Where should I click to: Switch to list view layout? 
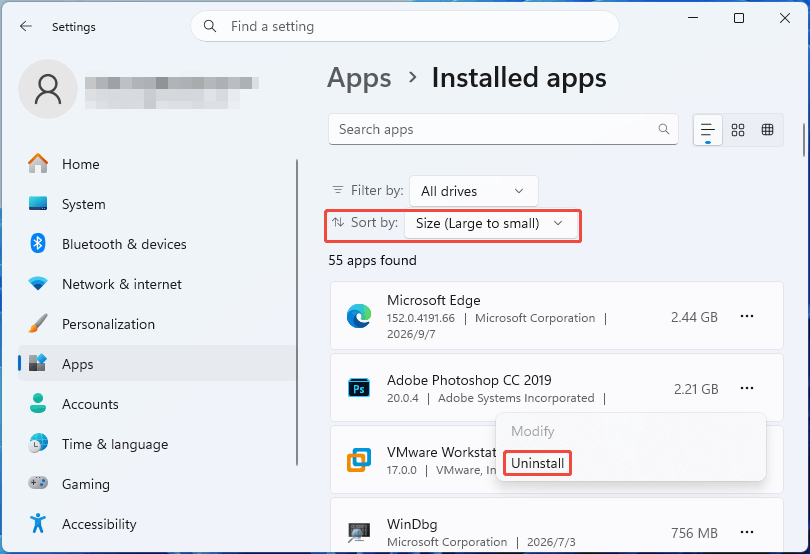tap(707, 130)
